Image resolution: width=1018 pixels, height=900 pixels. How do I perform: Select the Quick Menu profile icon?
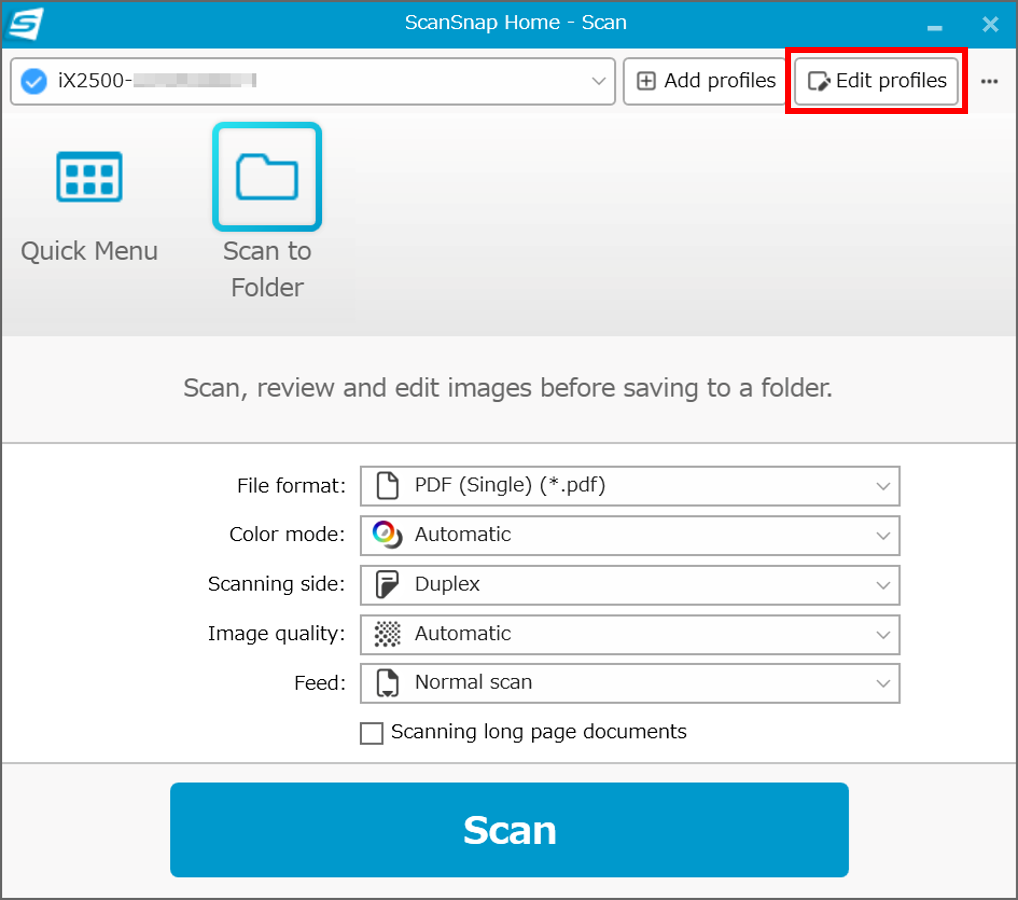pos(89,177)
